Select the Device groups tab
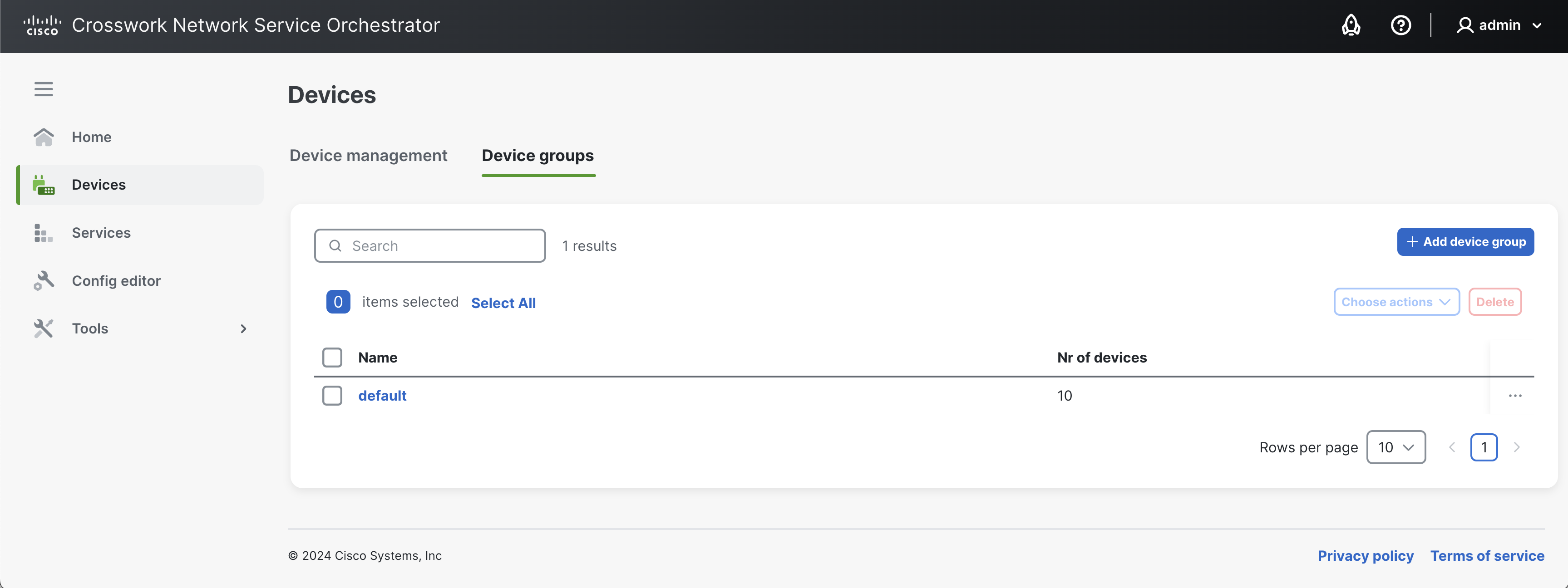Viewport: 1568px width, 588px height. (x=537, y=156)
